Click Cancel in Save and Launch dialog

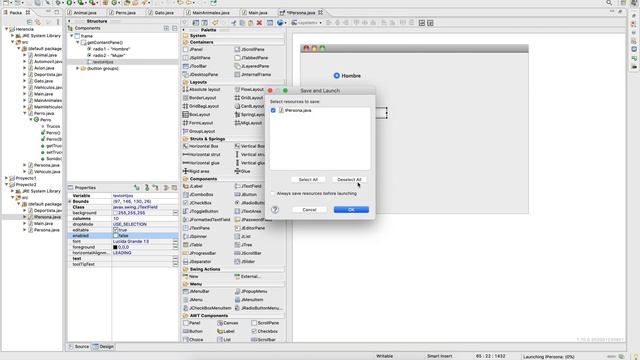pos(309,209)
